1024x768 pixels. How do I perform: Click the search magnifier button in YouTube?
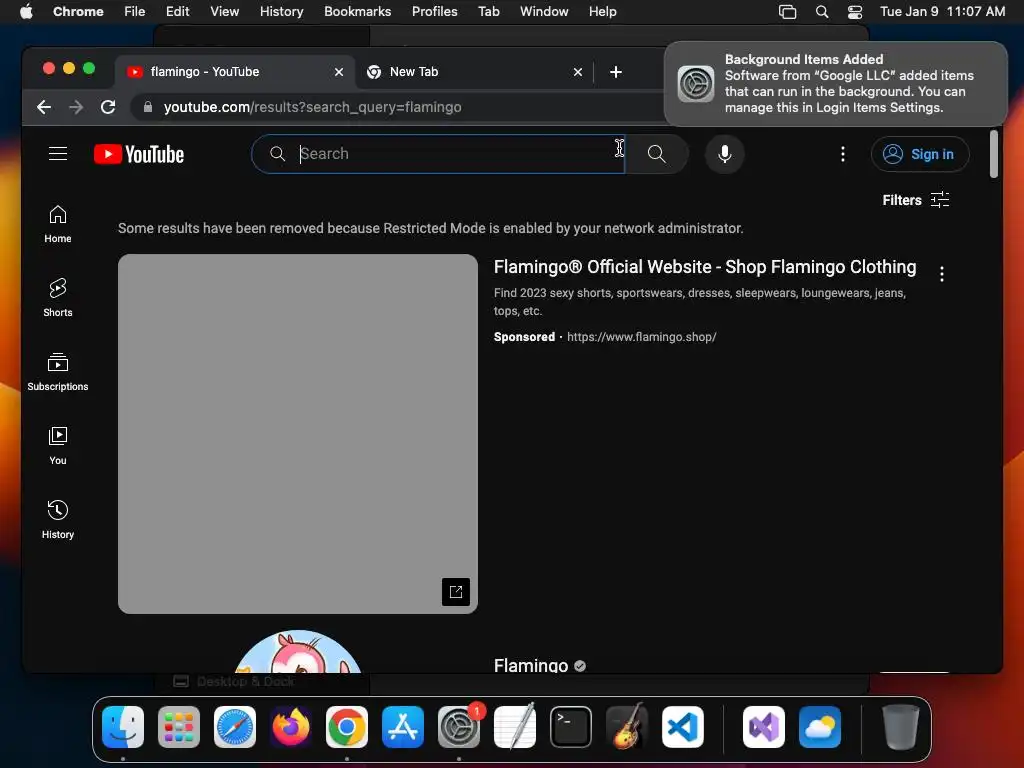(x=656, y=154)
